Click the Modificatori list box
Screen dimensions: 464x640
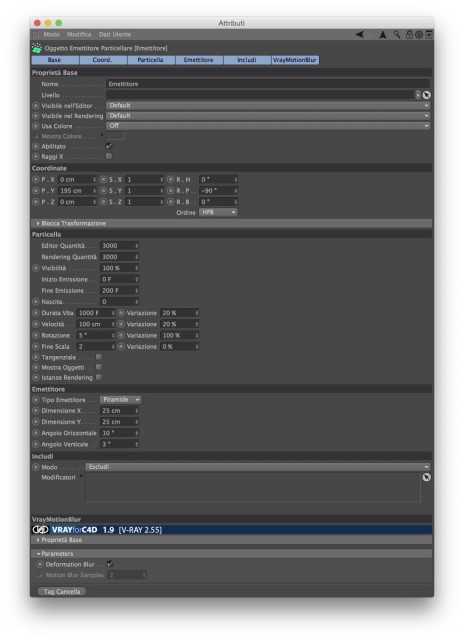[x=253, y=487]
